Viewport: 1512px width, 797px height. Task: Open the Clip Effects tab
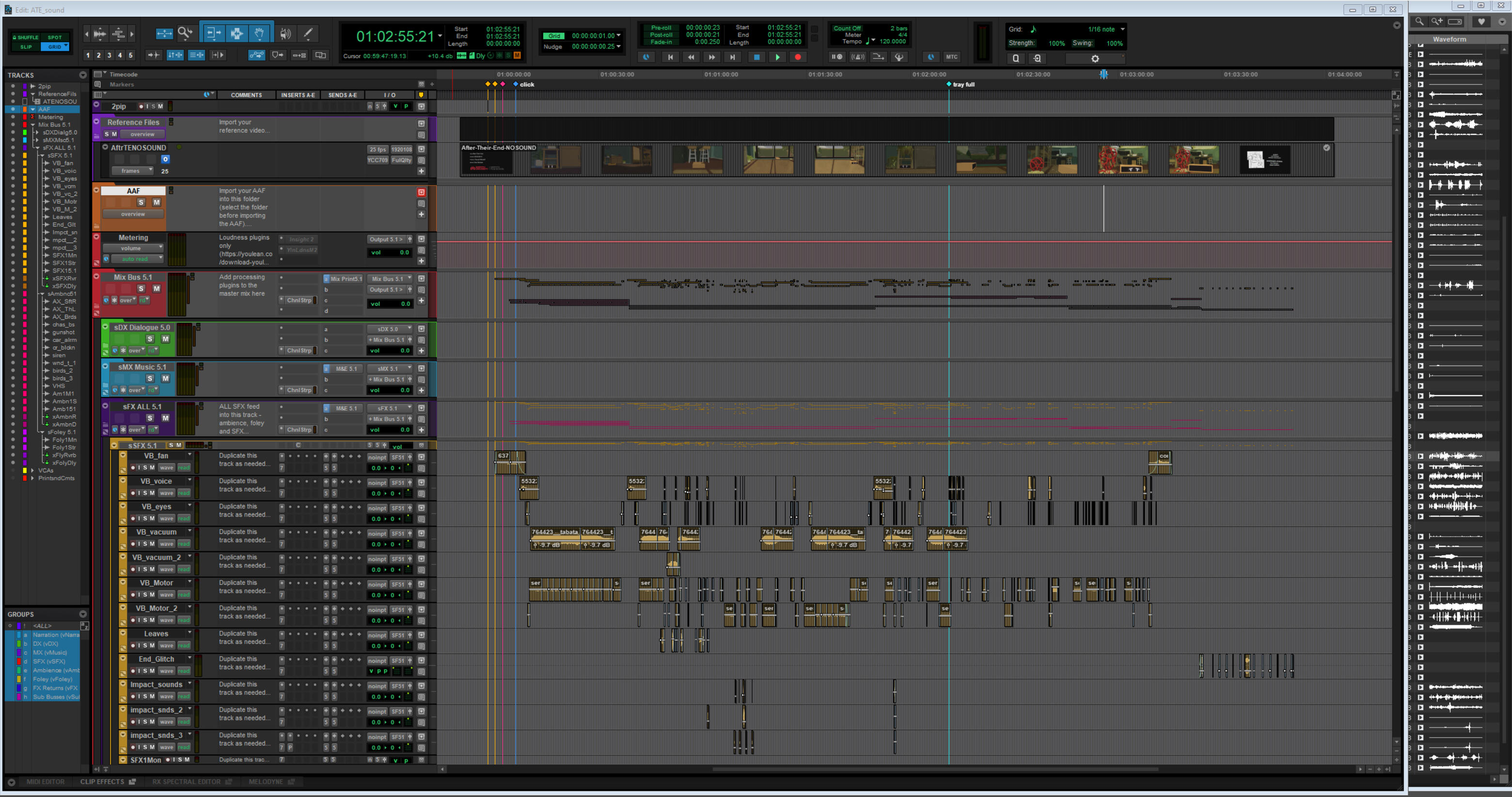coord(102,782)
